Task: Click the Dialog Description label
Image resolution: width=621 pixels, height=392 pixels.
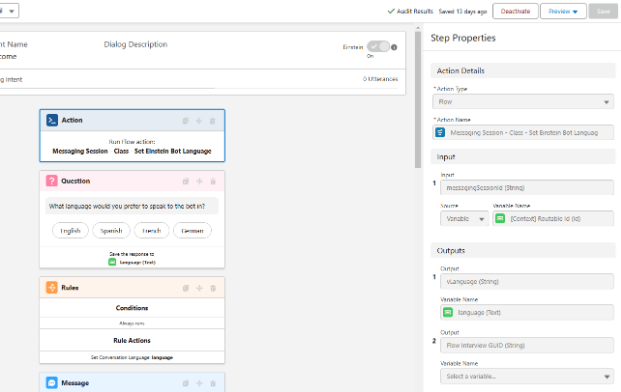Action: pos(135,44)
